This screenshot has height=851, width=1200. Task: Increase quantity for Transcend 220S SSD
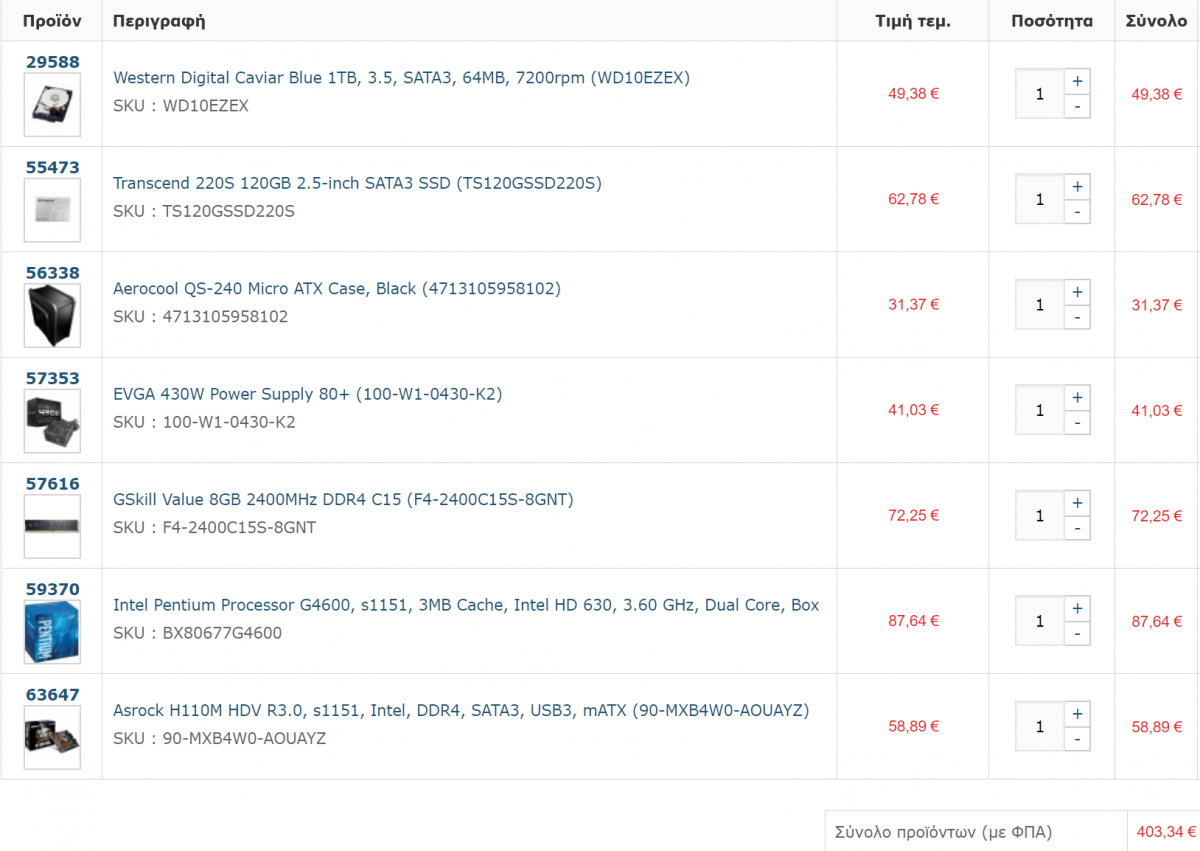[1077, 187]
